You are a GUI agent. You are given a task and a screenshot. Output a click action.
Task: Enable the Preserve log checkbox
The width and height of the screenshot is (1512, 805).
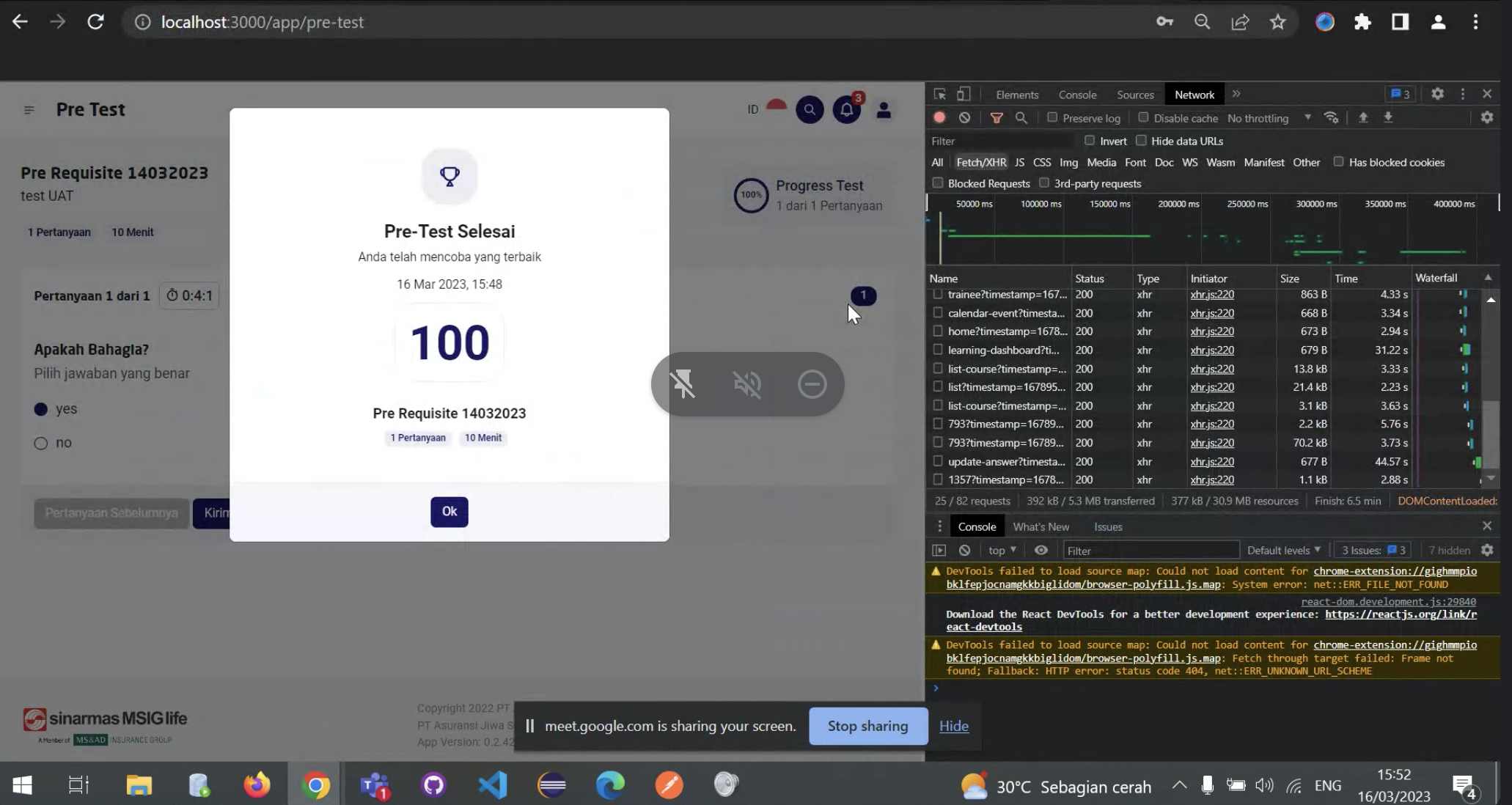(1052, 117)
